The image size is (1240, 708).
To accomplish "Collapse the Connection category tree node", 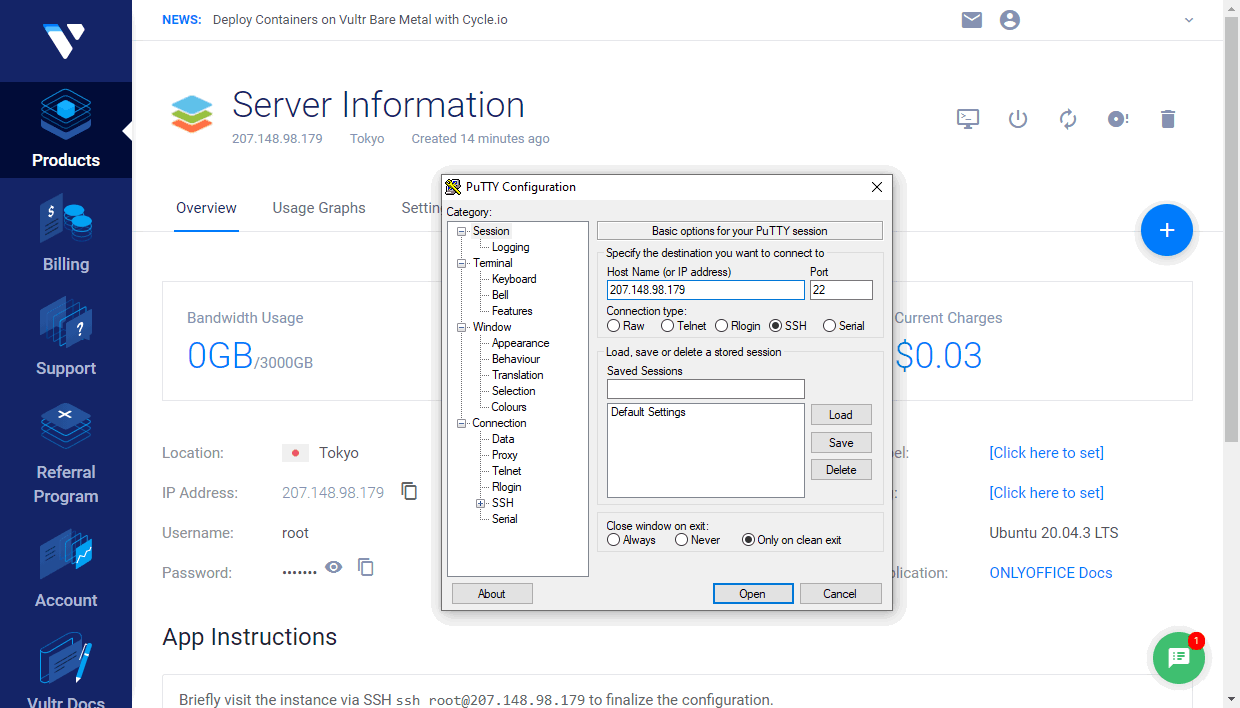I will (462, 423).
